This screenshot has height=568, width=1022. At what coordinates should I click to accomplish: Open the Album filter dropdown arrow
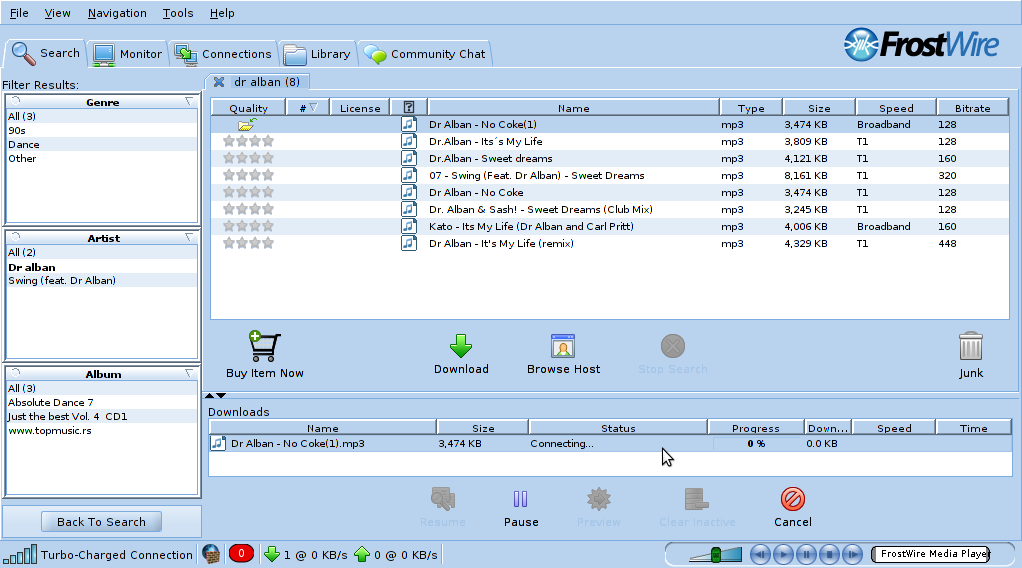189,373
